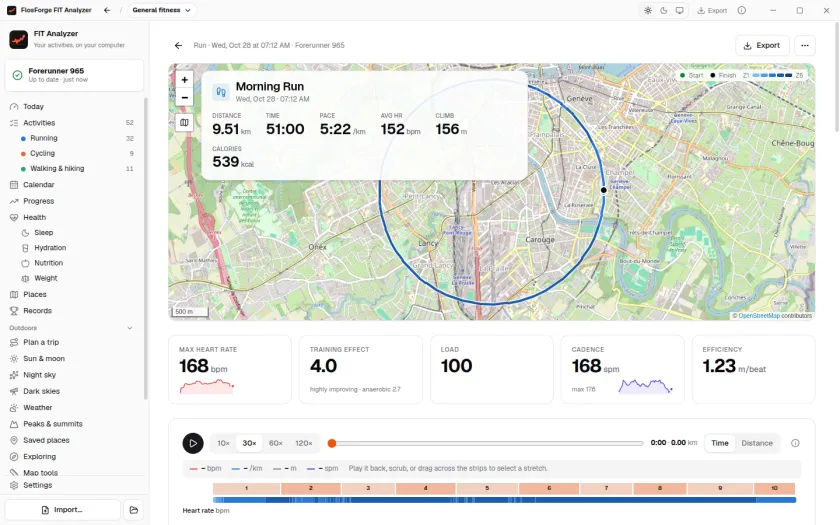Open Night sky tool
Image resolution: width=840 pixels, height=525 pixels.
74,375
